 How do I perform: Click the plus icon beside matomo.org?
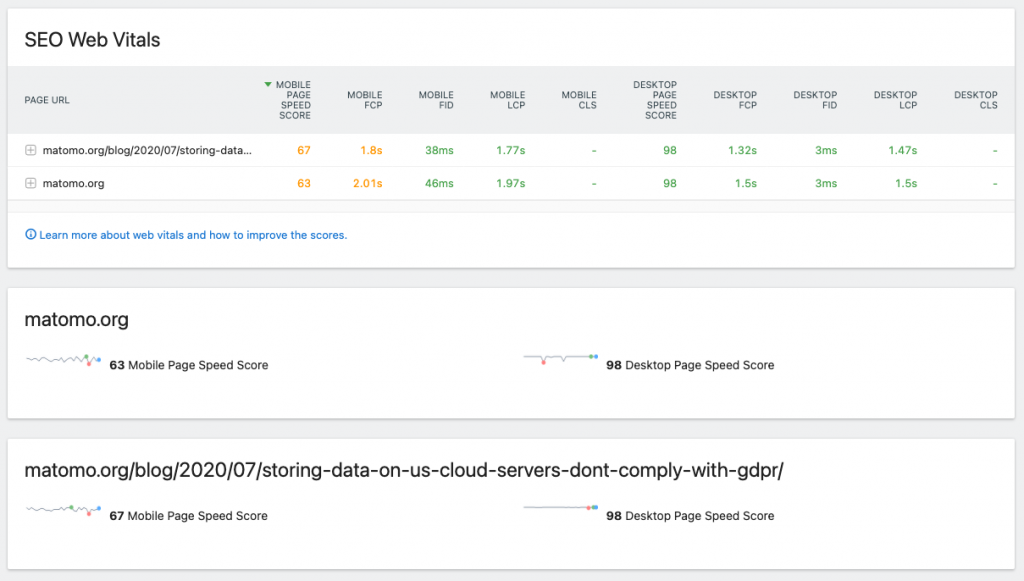[x=30, y=183]
